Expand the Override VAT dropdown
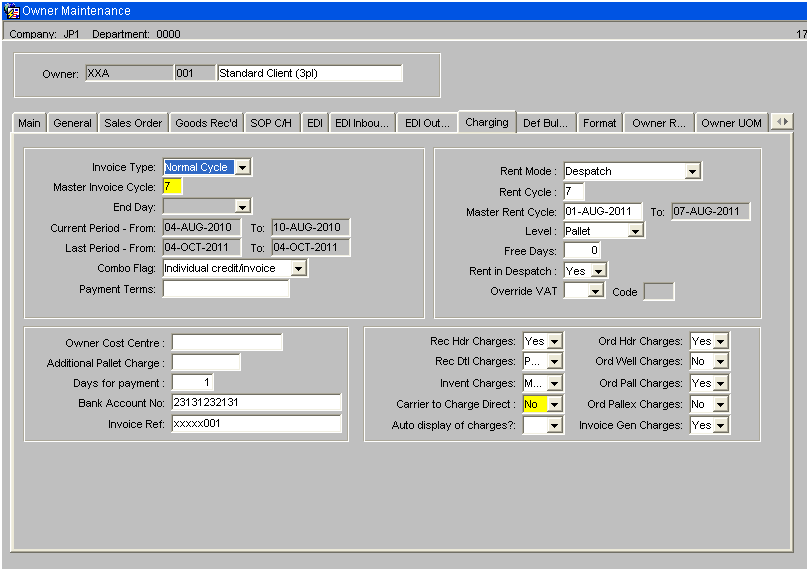Image resolution: width=807 pixels, height=569 pixels. [595, 291]
